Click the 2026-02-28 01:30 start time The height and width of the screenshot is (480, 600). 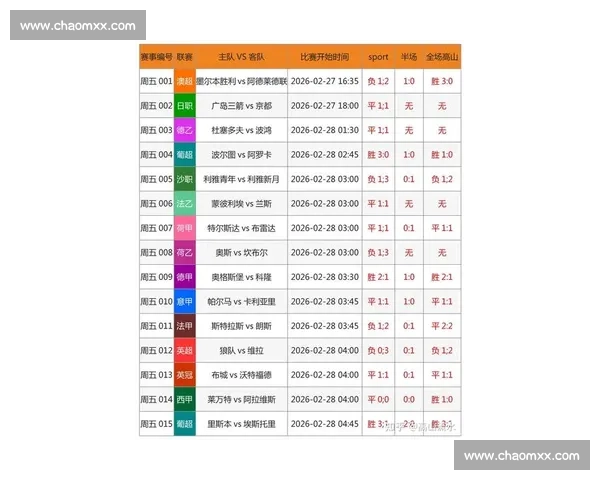pyautogui.click(x=325, y=130)
